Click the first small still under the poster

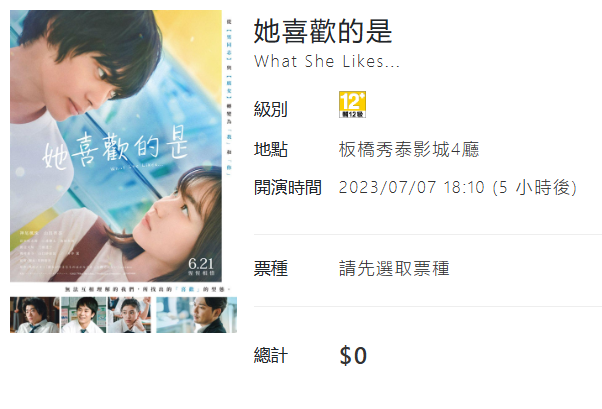(35, 315)
